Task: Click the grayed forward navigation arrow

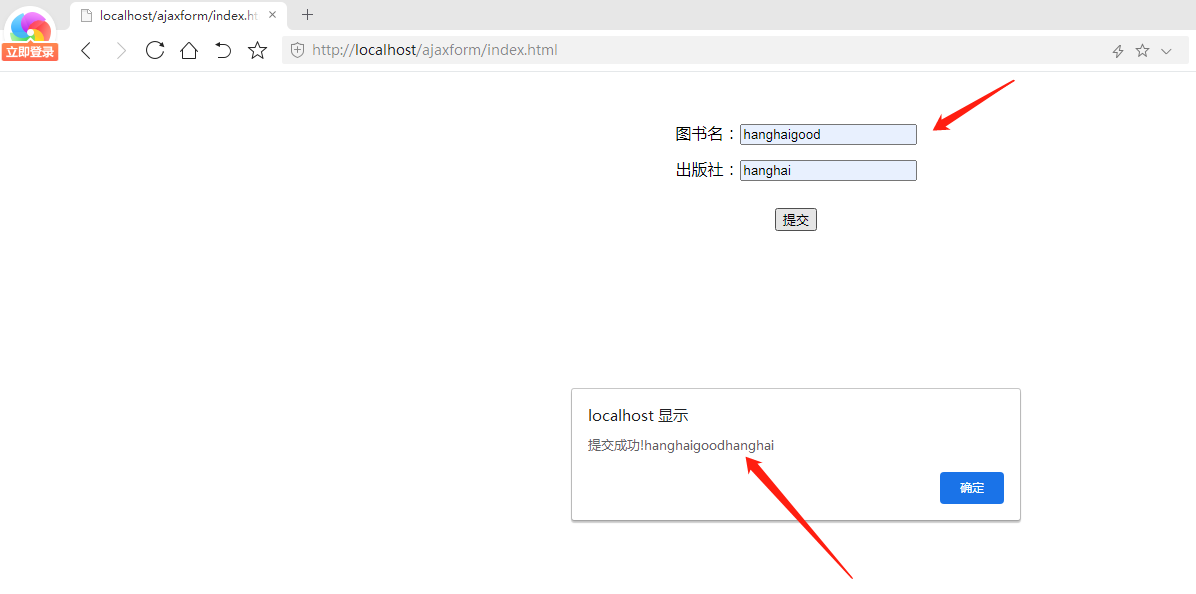Action: (x=119, y=49)
